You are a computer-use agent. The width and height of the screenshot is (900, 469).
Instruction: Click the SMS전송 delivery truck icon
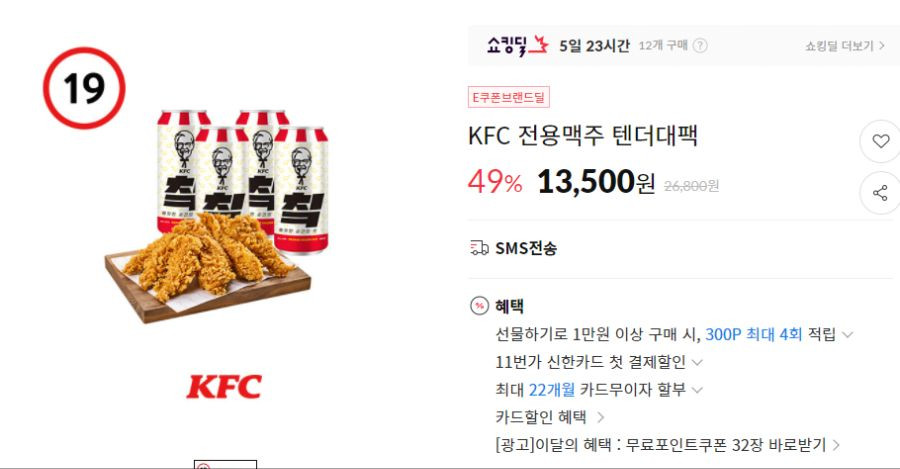[x=479, y=248]
